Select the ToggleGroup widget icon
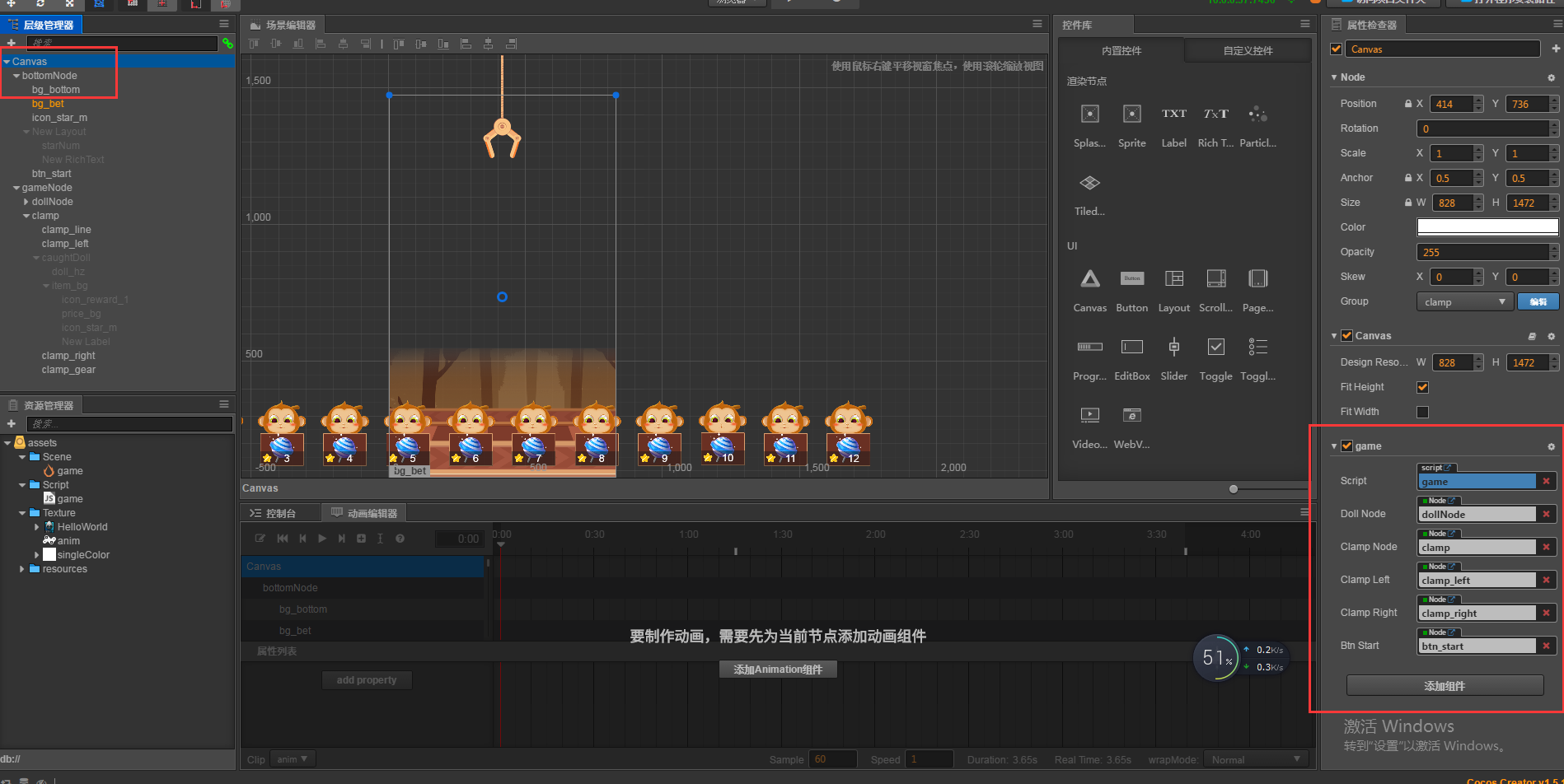This screenshot has width=1564, height=784. click(1257, 347)
